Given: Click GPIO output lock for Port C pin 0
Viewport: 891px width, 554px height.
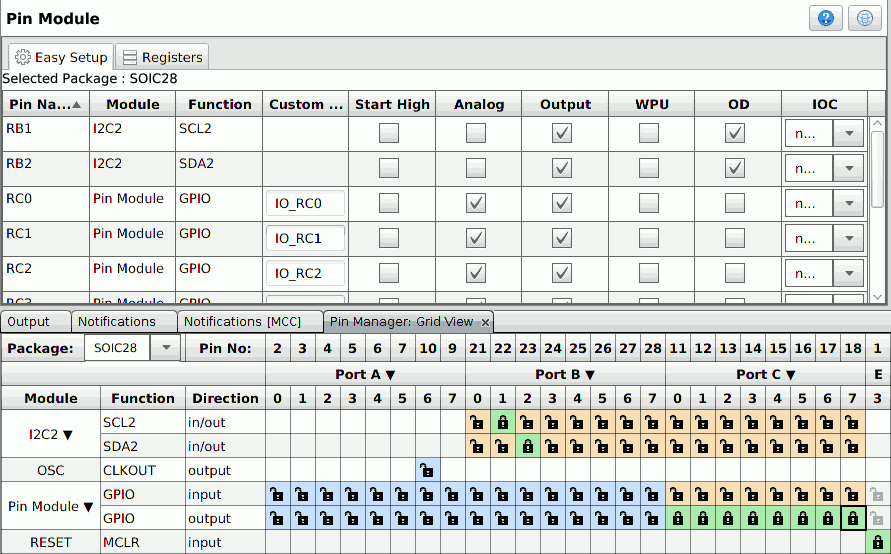Looking at the screenshot, I should [677, 518].
